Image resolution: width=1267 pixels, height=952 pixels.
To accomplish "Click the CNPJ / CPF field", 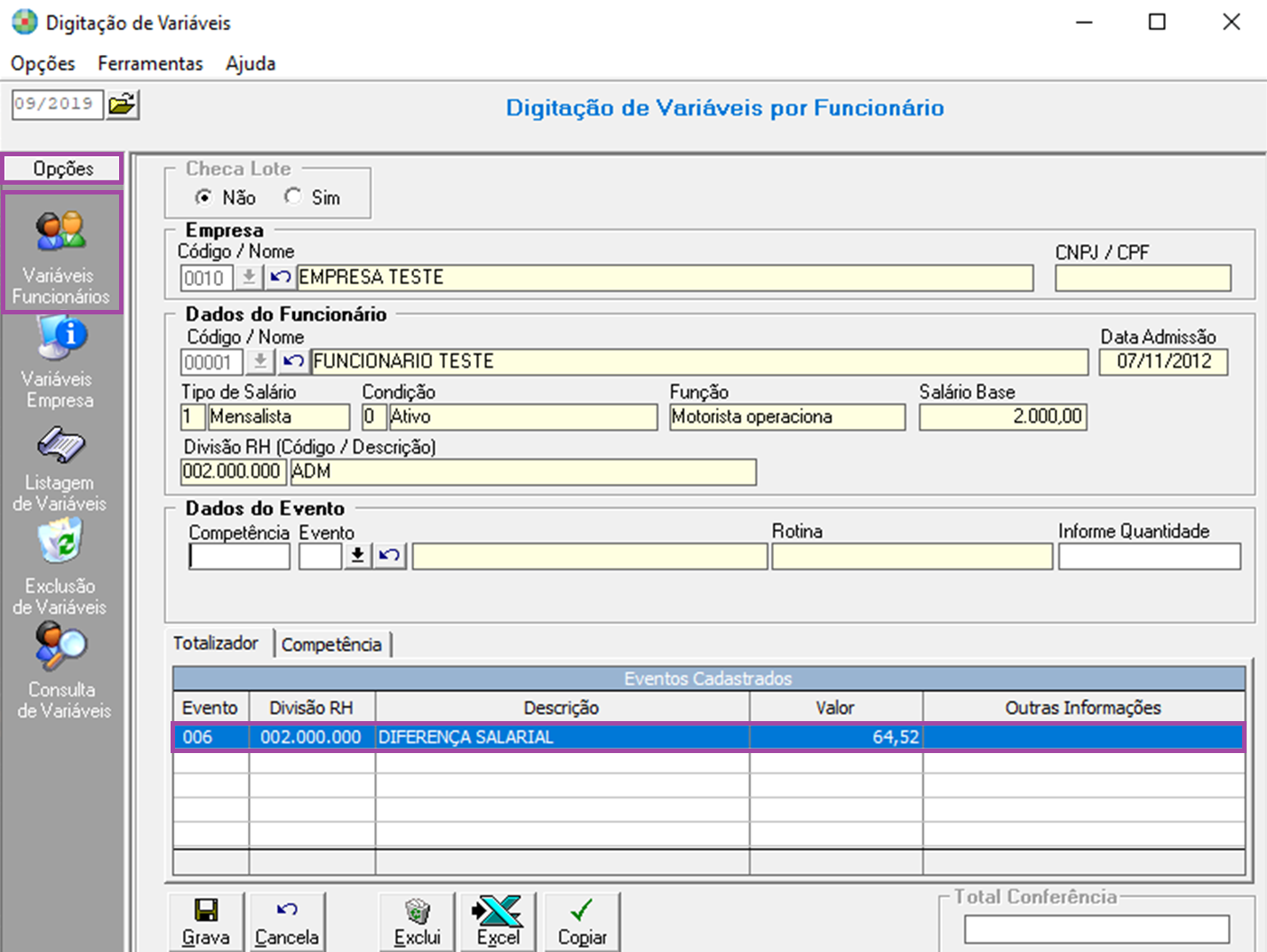I will [1143, 278].
